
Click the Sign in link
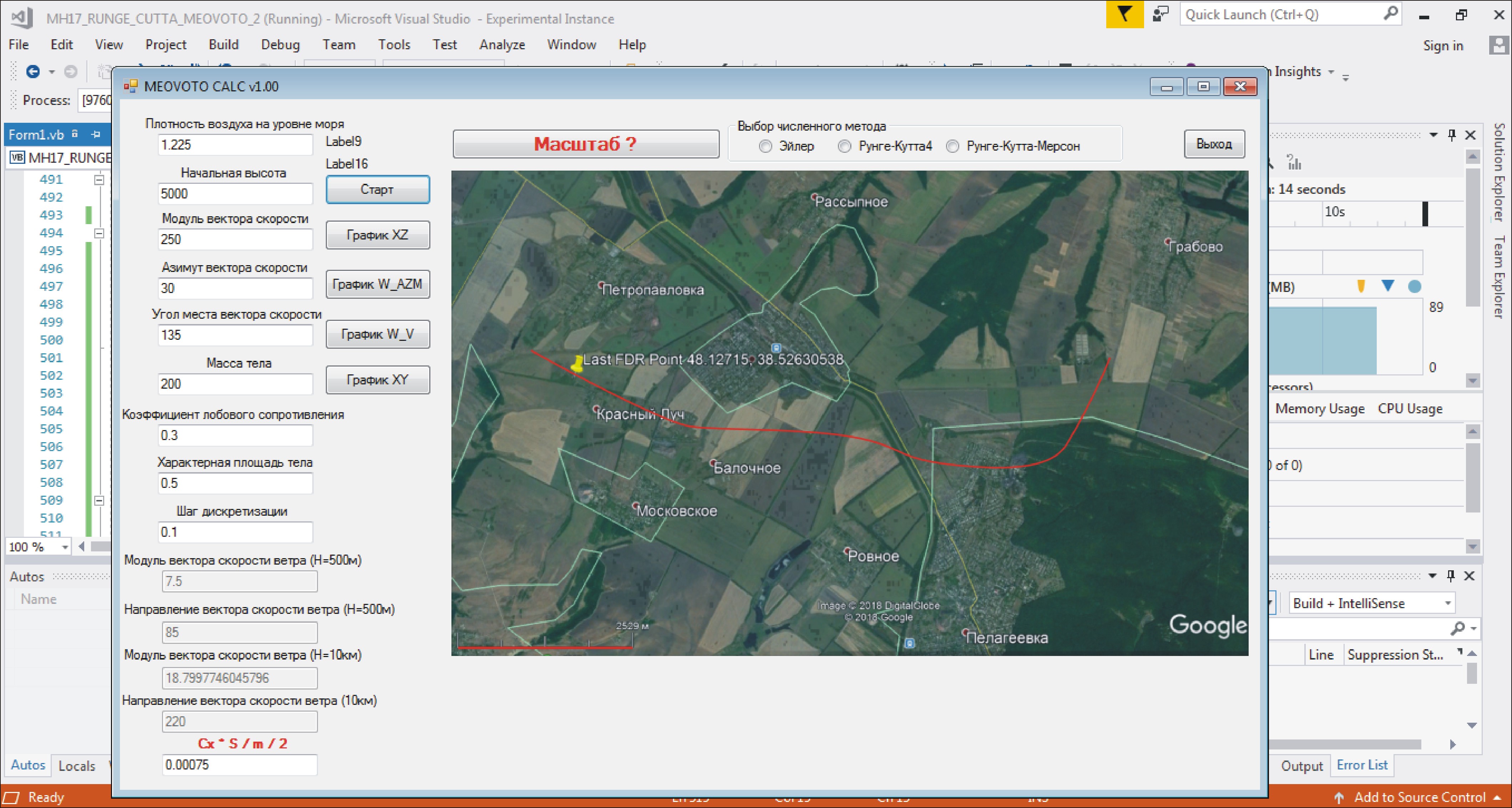1443,45
